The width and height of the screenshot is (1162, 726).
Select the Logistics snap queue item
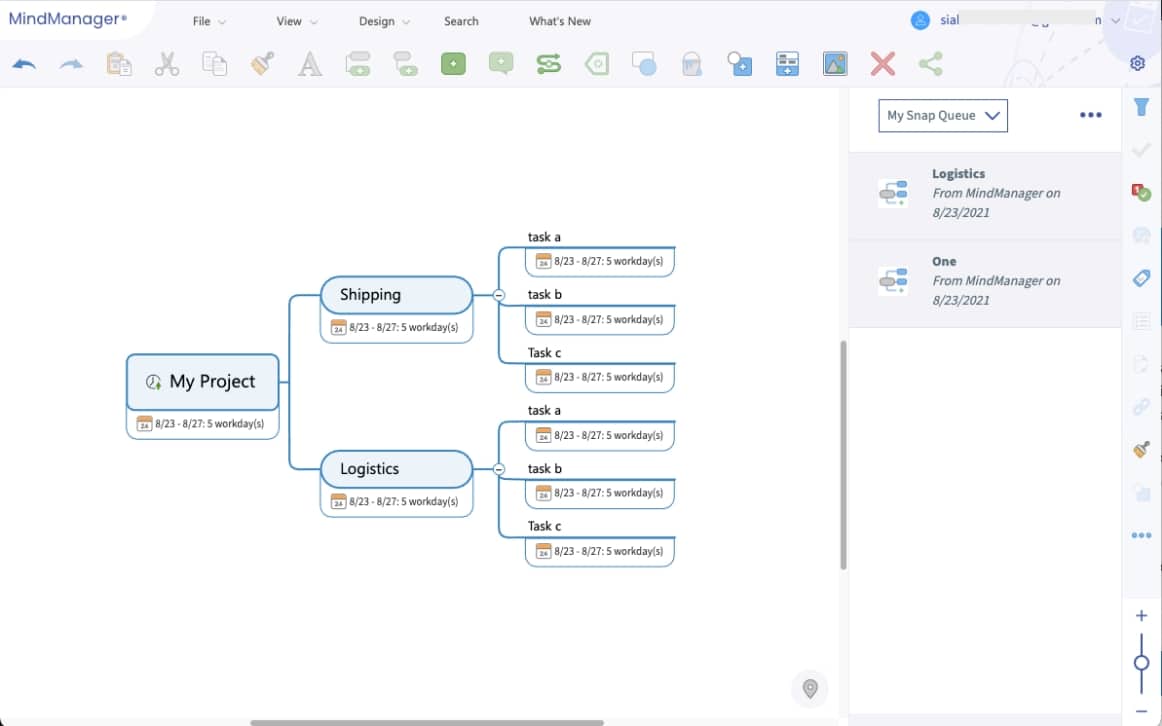tap(984, 194)
